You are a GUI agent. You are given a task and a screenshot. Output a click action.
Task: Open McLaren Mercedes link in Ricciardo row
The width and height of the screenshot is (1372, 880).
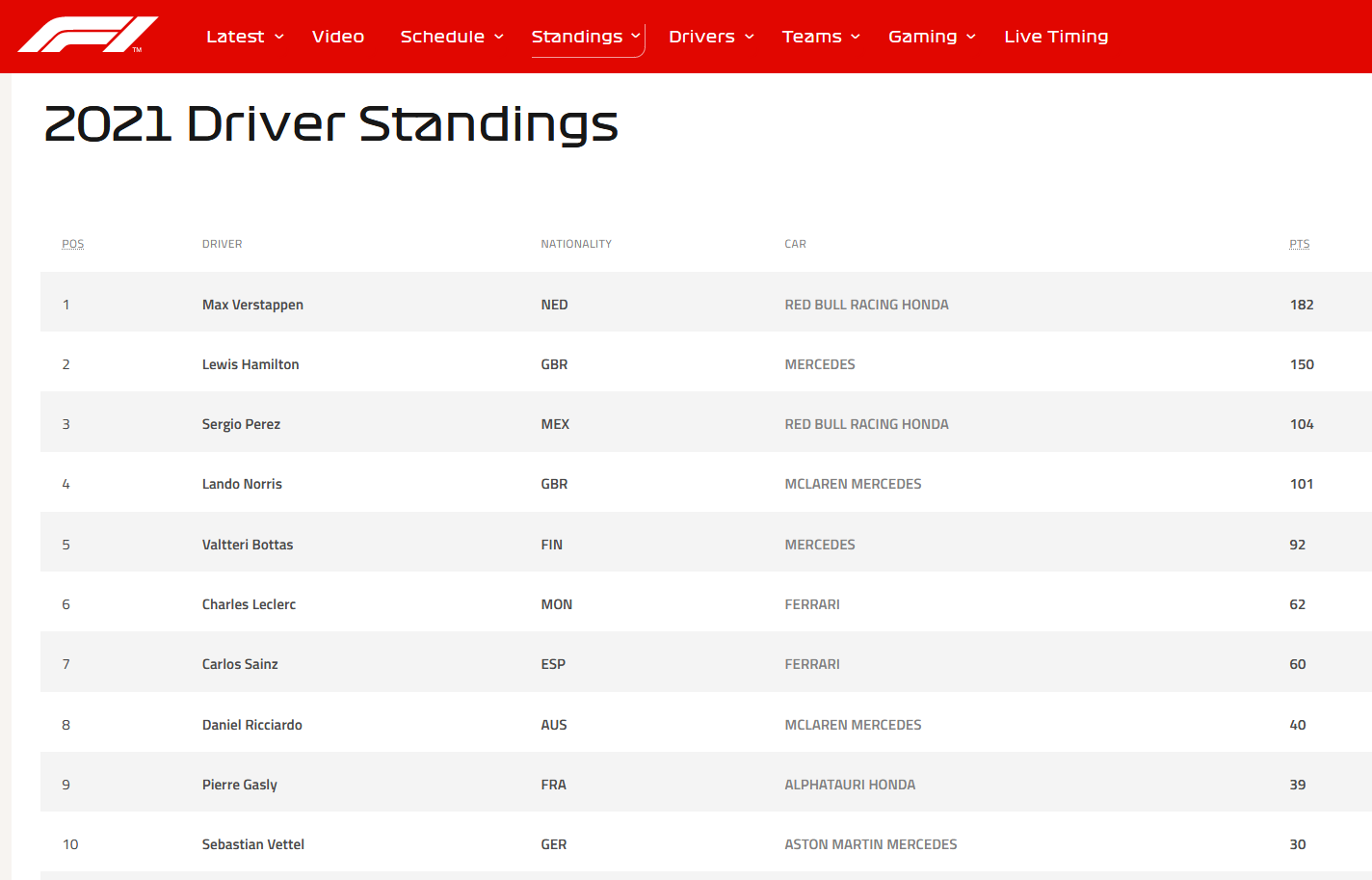tap(853, 725)
